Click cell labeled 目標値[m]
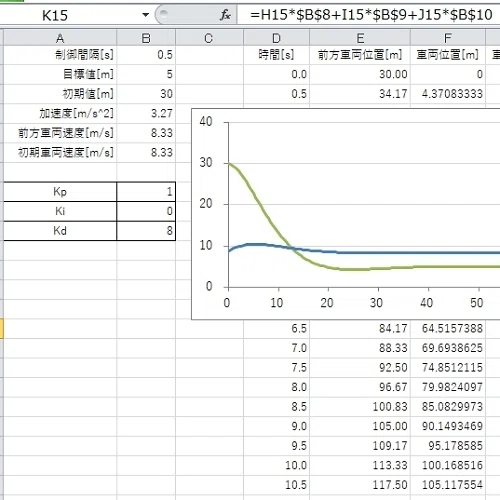The width and height of the screenshot is (500, 500). pyautogui.click(x=60, y=74)
